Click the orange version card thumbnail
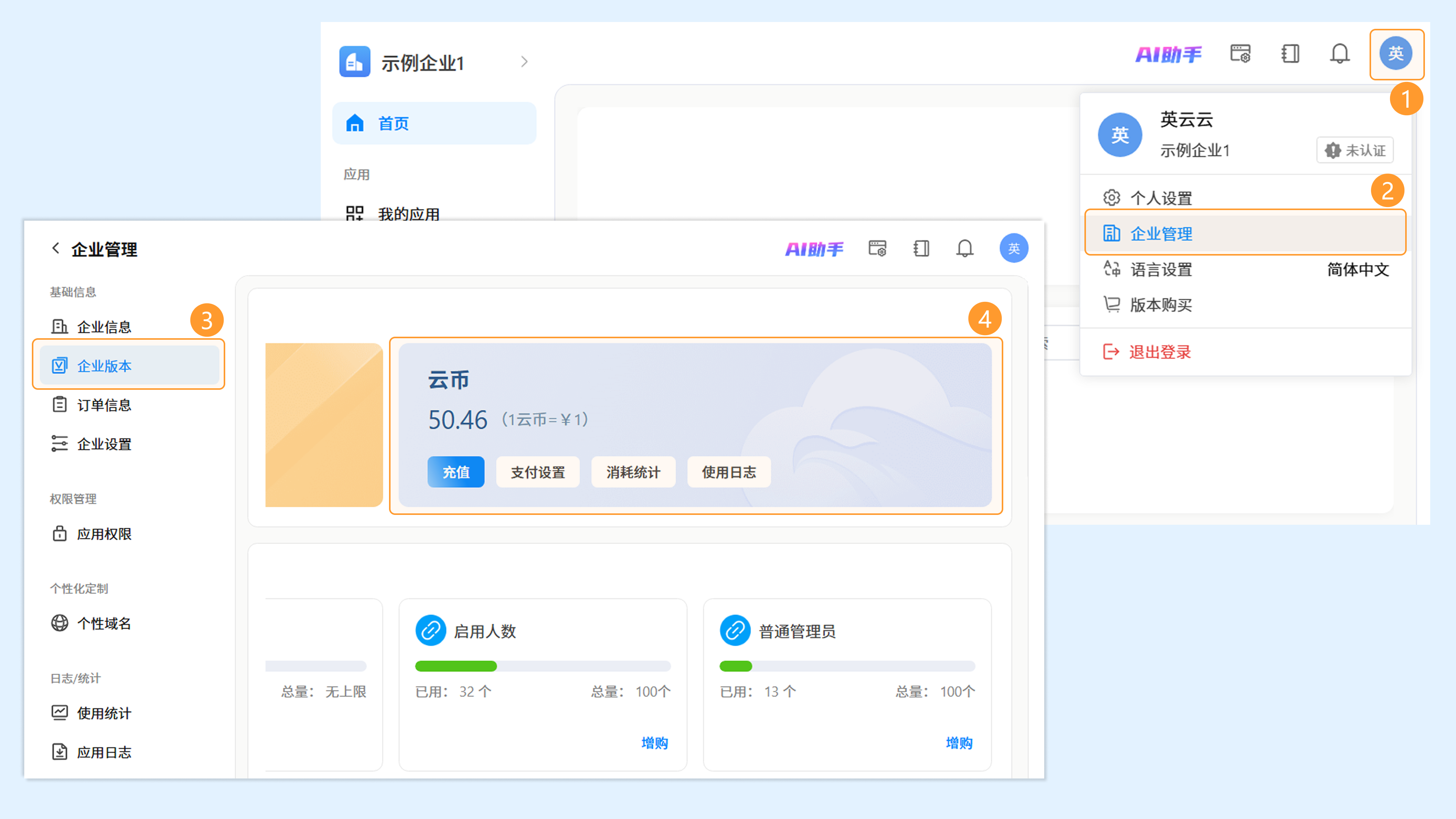The width and height of the screenshot is (1456, 819). 324,425
